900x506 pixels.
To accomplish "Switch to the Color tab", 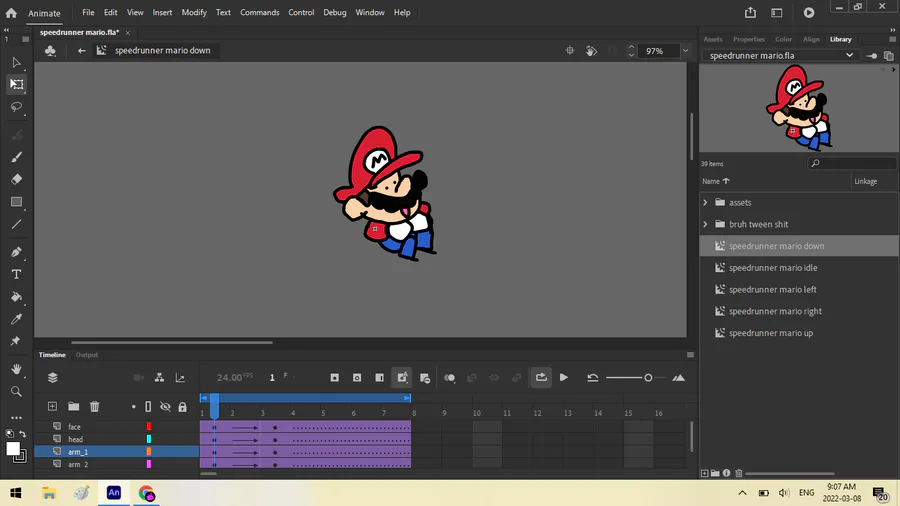I will click(x=783, y=39).
